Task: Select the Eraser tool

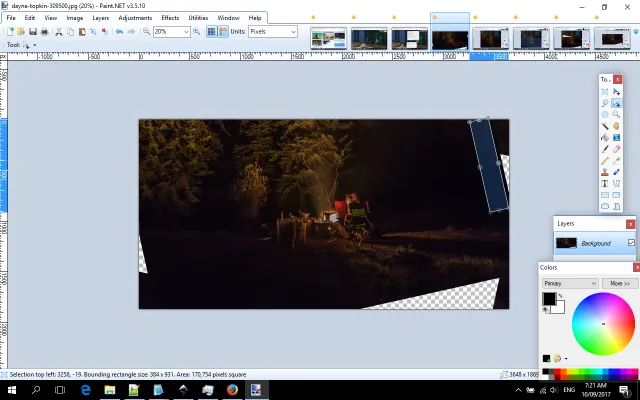Action: tap(617, 148)
